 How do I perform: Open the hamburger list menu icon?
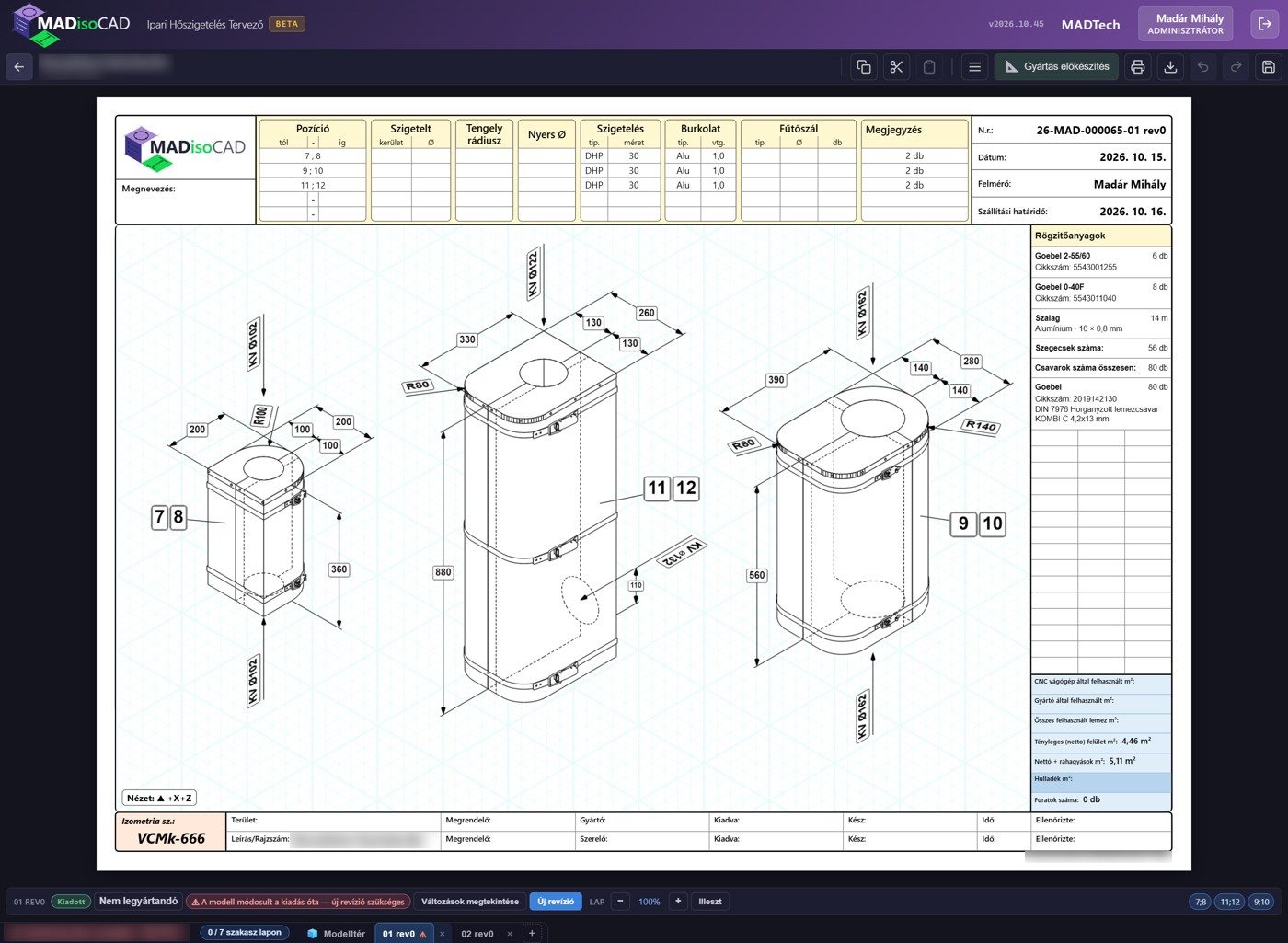pyautogui.click(x=974, y=66)
